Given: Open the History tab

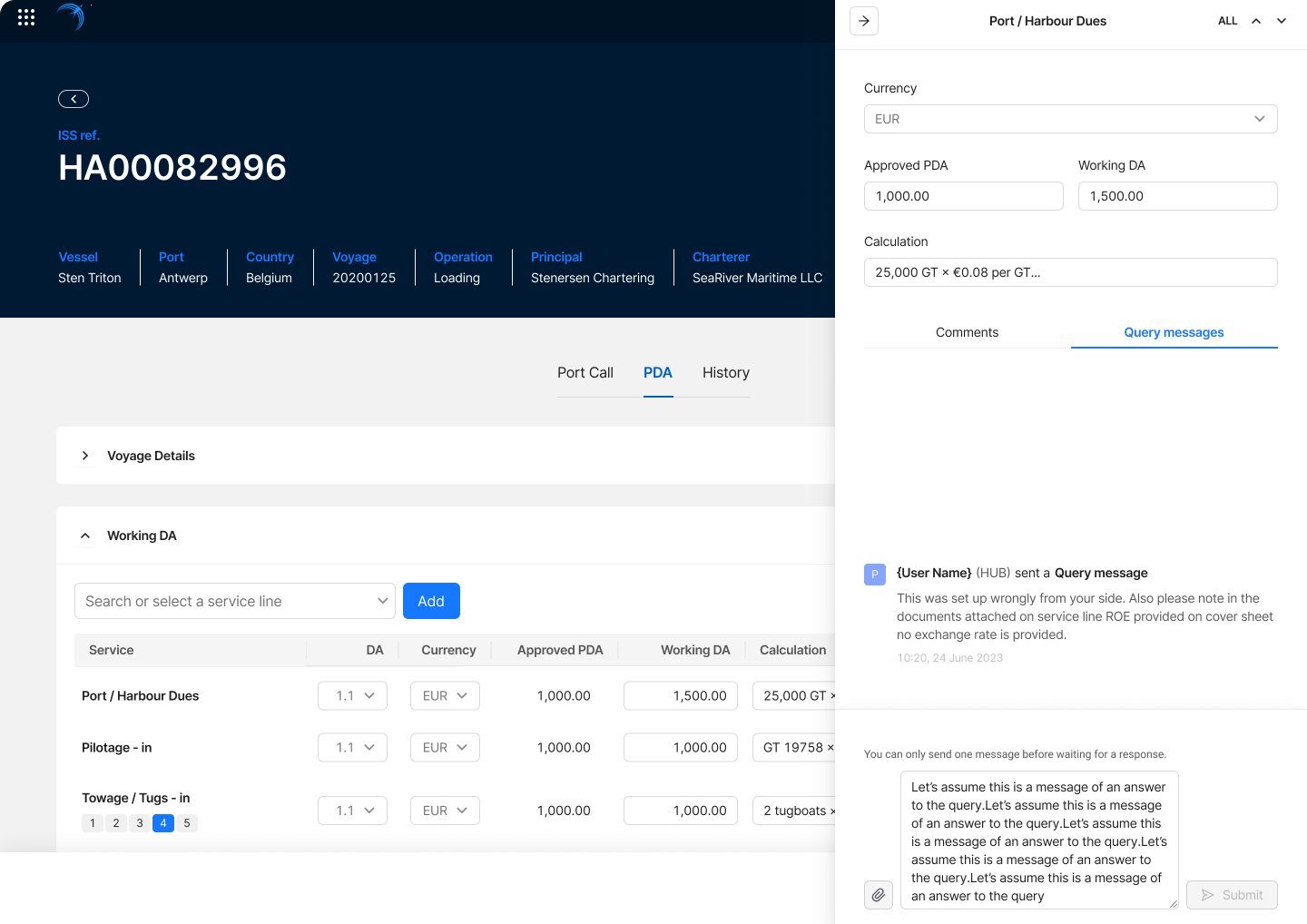Looking at the screenshot, I should point(726,373).
